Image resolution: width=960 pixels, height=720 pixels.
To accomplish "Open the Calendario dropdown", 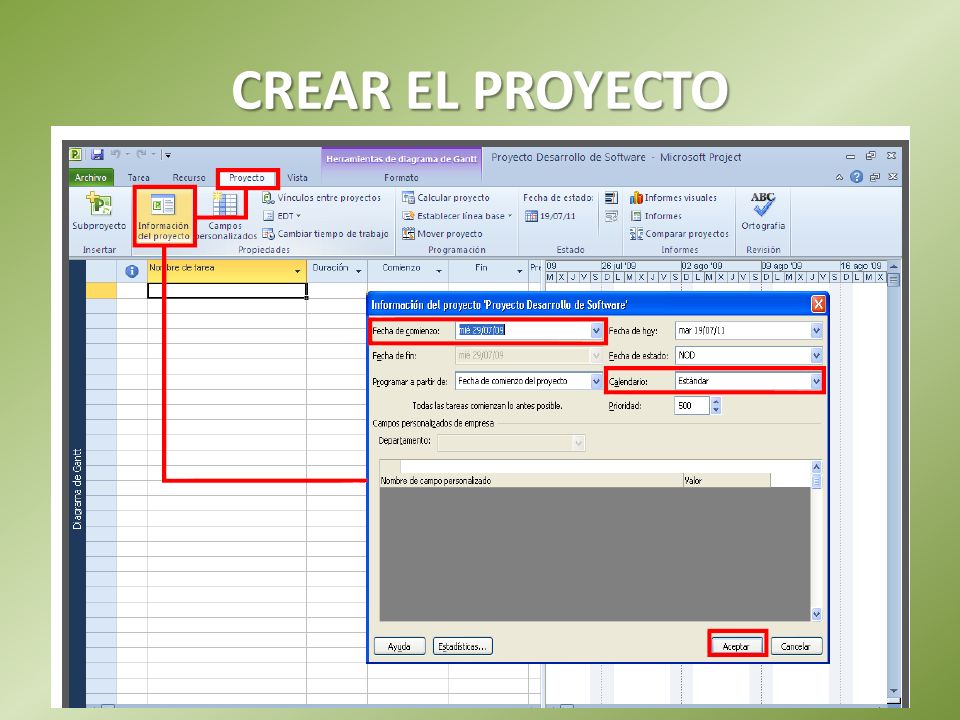I will click(x=816, y=381).
